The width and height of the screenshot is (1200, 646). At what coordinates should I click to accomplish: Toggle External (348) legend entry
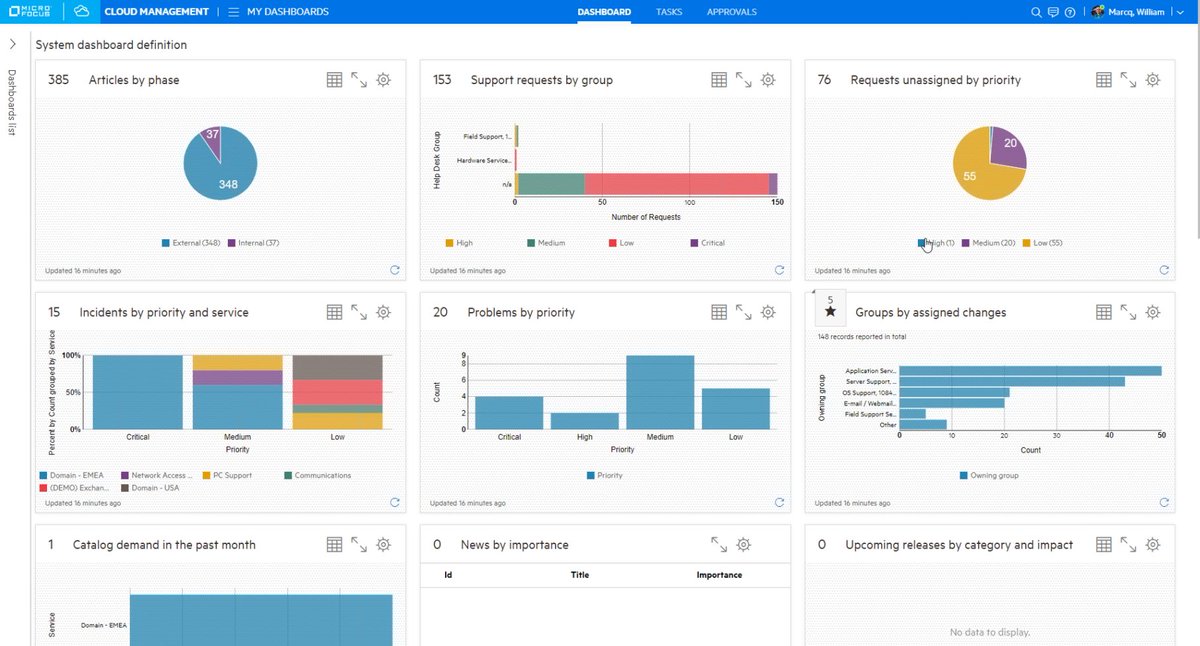pos(191,243)
